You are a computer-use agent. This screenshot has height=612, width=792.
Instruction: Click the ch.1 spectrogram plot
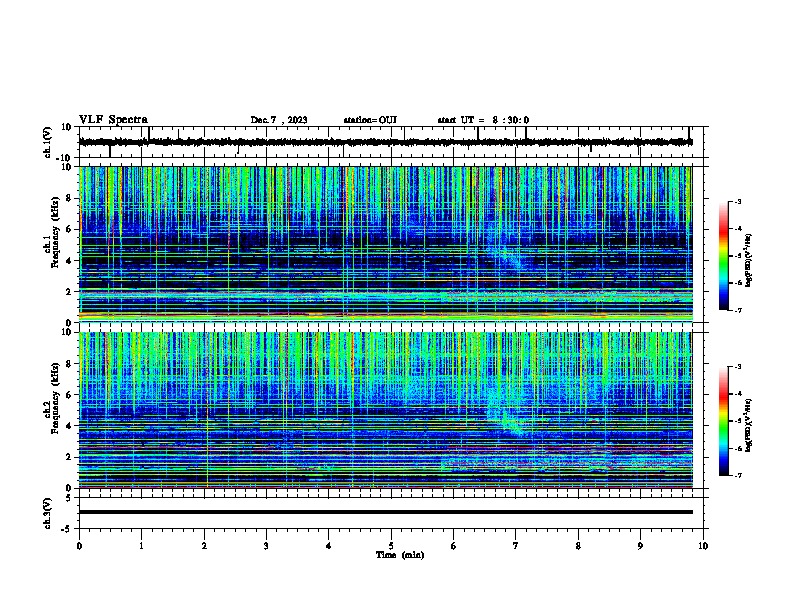tap(386, 244)
